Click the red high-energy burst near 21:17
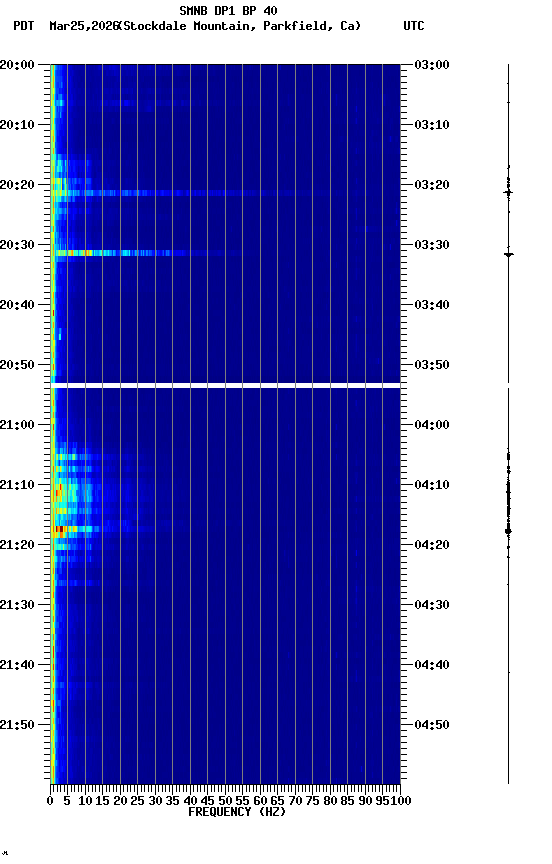 [x=58, y=530]
